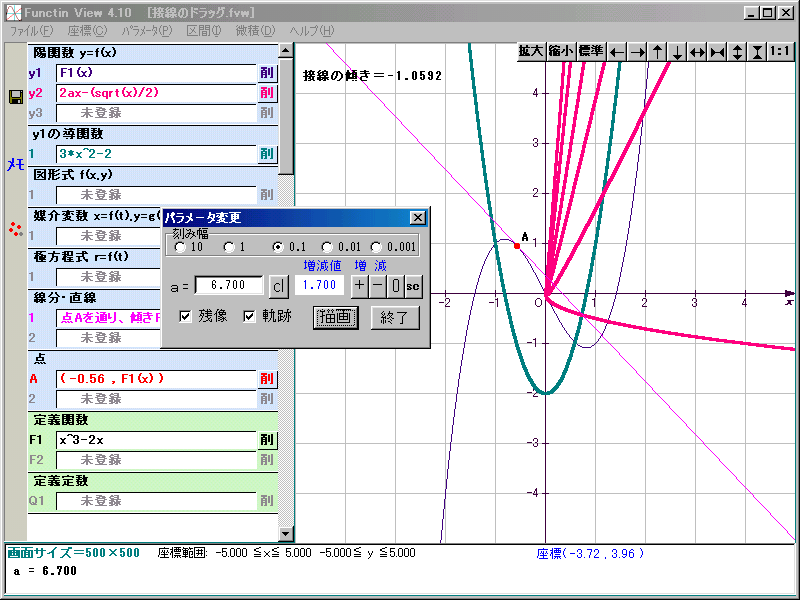Click scroll-up arrow of function list
The width and height of the screenshot is (800, 600).
point(286,50)
